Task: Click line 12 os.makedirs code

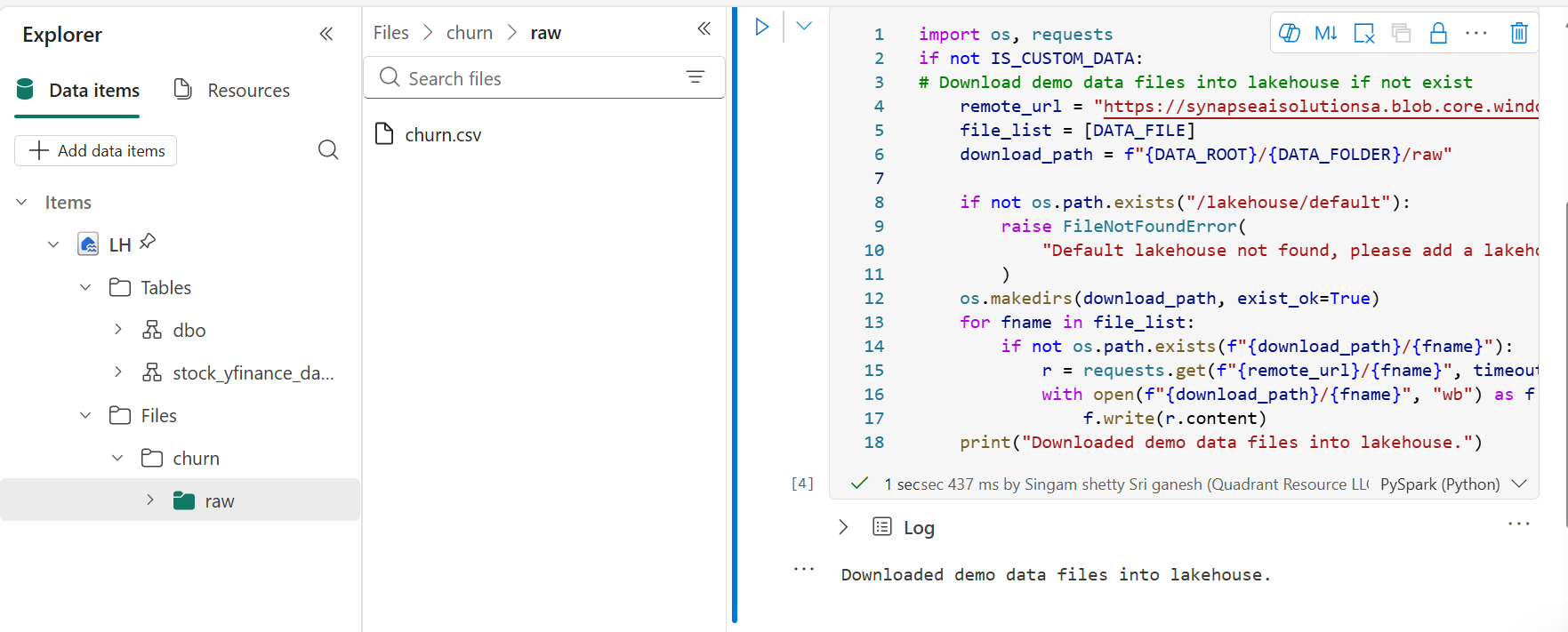Action: click(x=1170, y=298)
